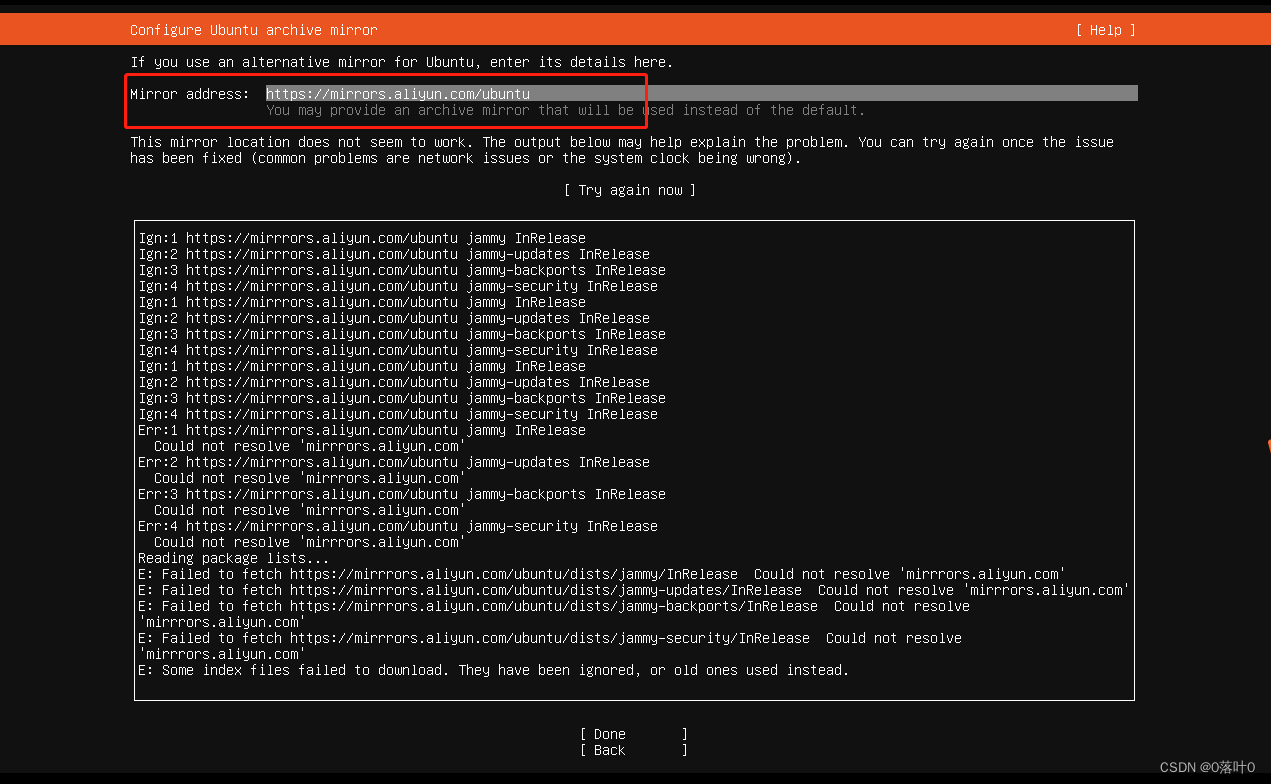1271x784 pixels.
Task: Click 'E: Failed to fetch' jammy-security/InRelease line
Action: (x=550, y=646)
